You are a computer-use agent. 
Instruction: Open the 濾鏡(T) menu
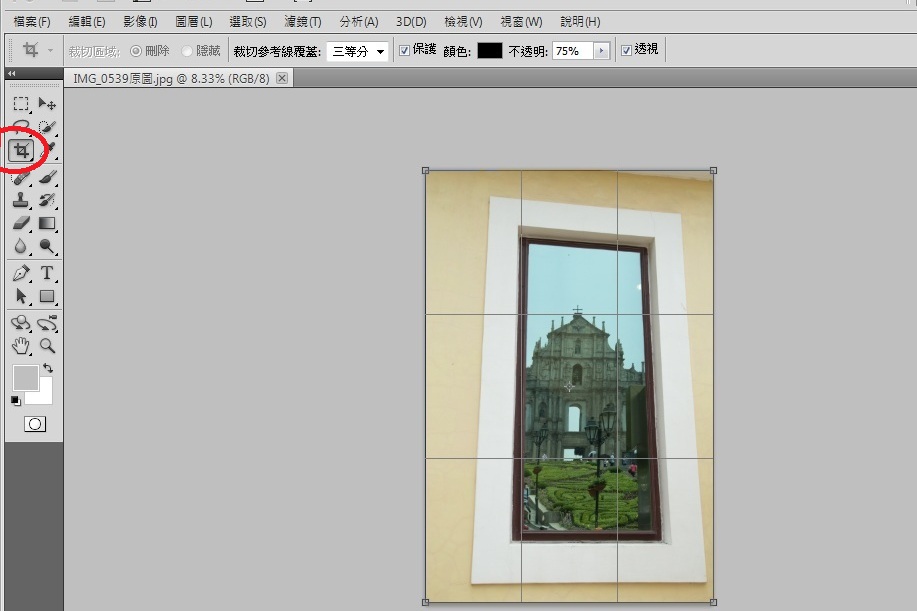[x=302, y=22]
